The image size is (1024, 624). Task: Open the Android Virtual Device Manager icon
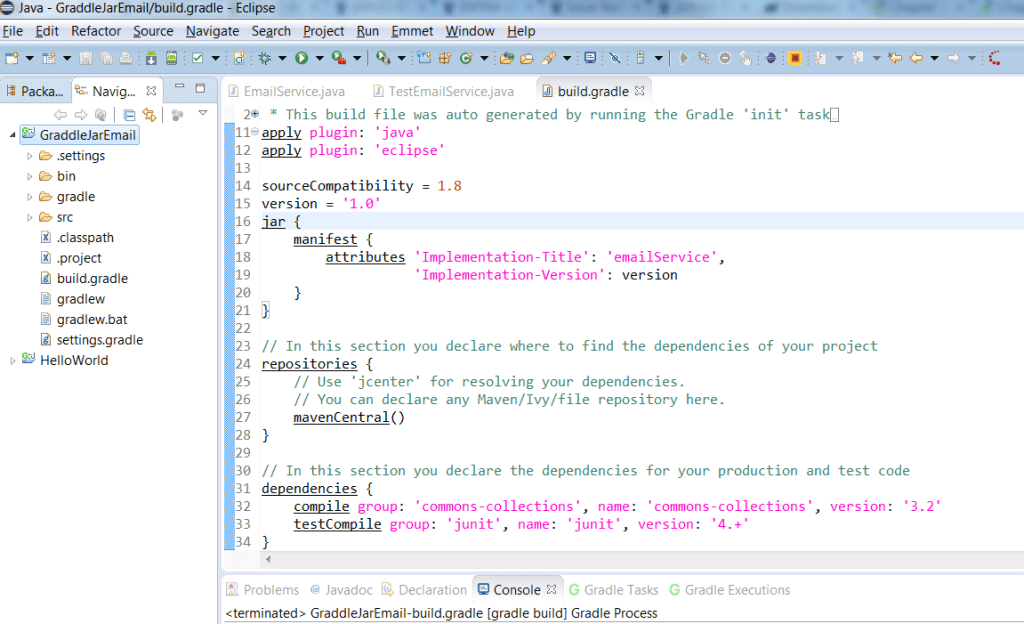click(x=171, y=58)
